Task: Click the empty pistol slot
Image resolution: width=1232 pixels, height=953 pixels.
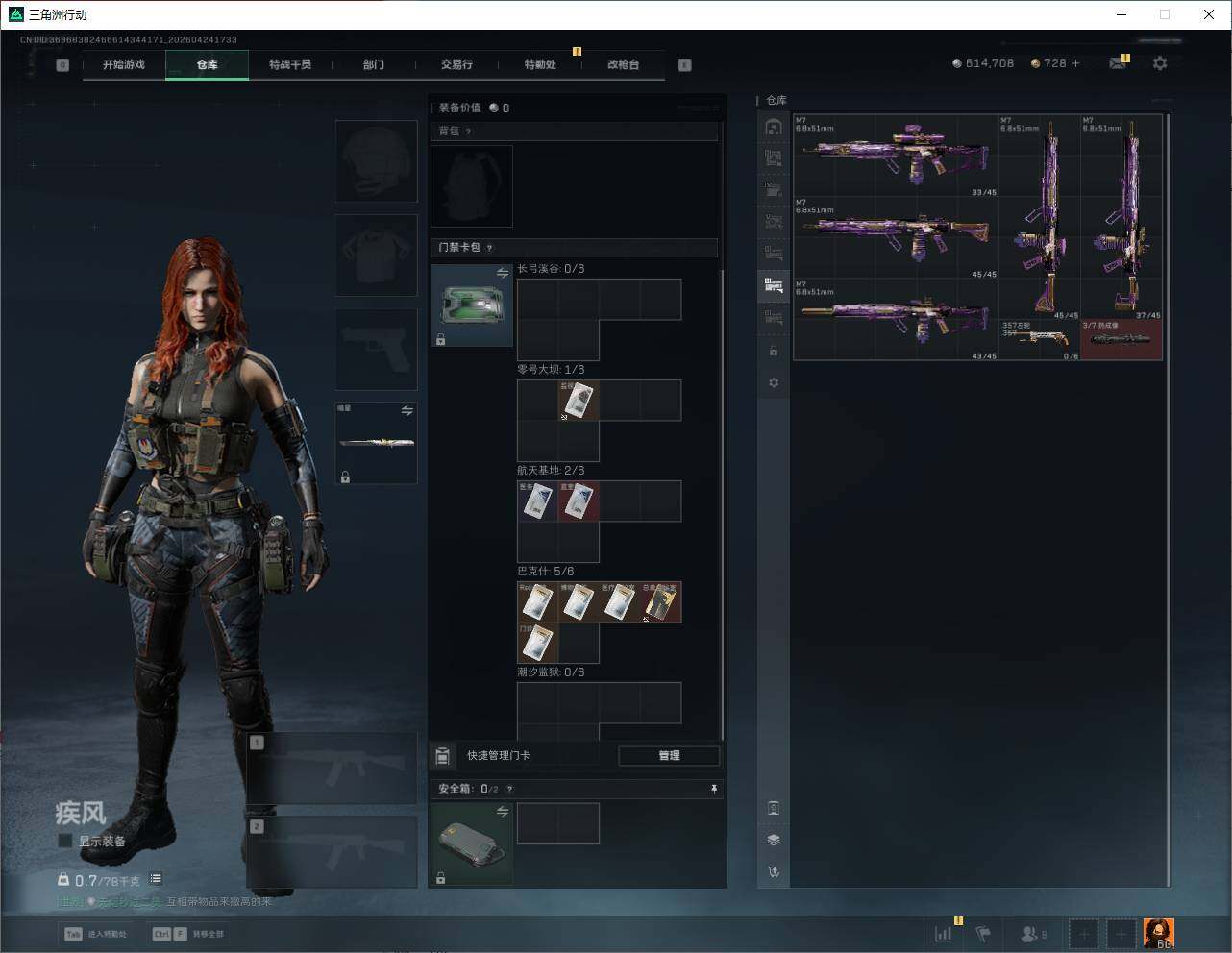Action: tap(376, 350)
